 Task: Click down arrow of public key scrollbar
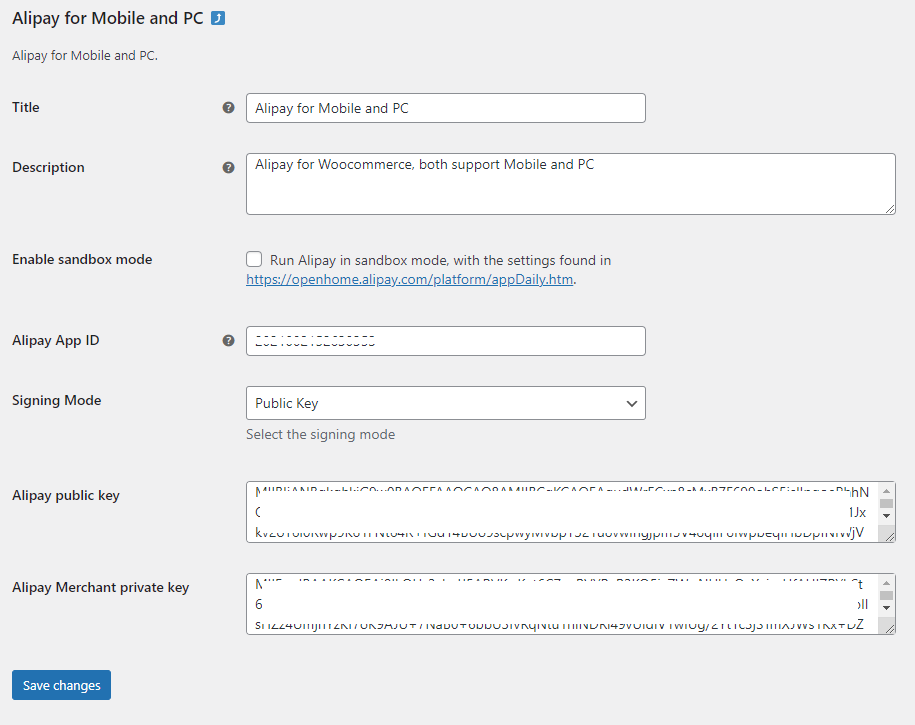886,515
